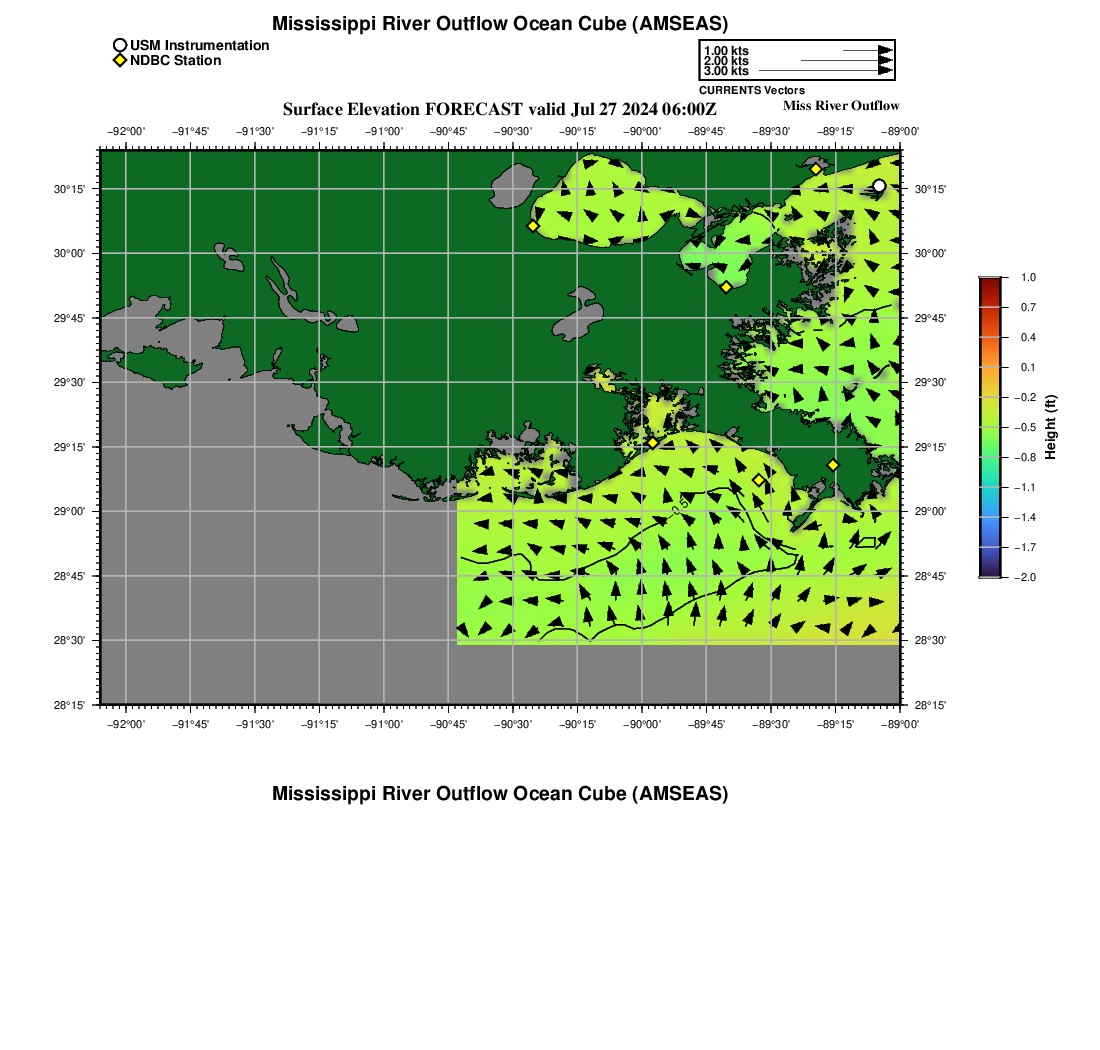The height and width of the screenshot is (1050, 1100).
Task: Click the lower 'Mississippi River Outflow Ocean Cube' heading
Action: [x=500, y=794]
